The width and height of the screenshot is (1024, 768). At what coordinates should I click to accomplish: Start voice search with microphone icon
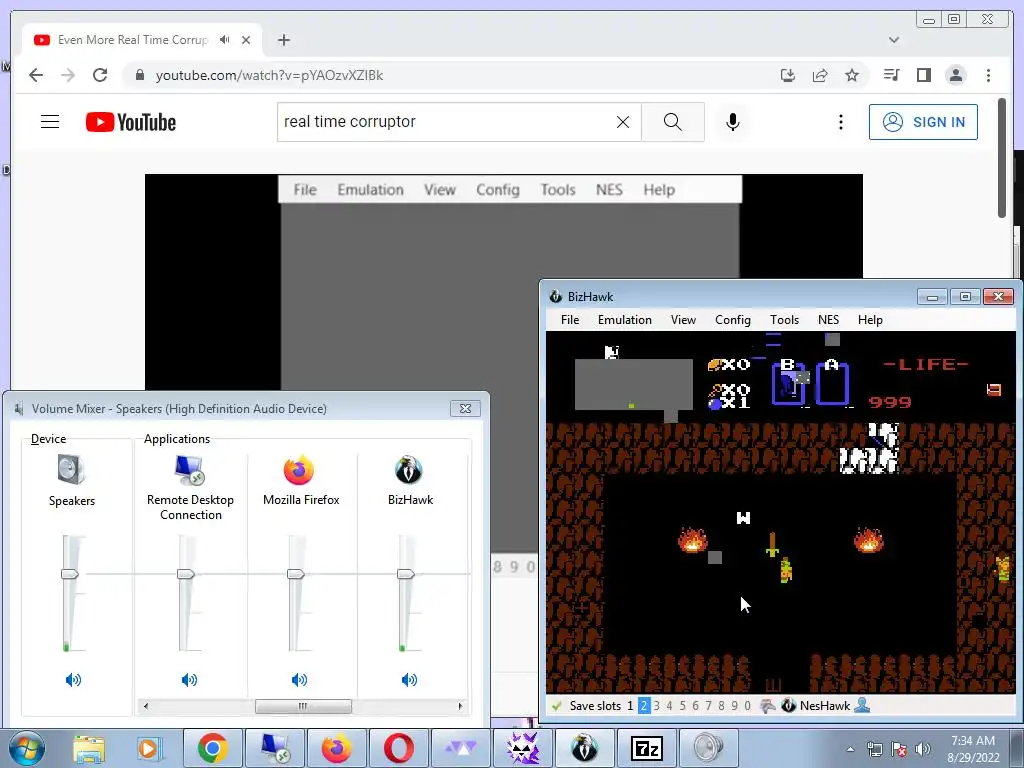point(733,122)
